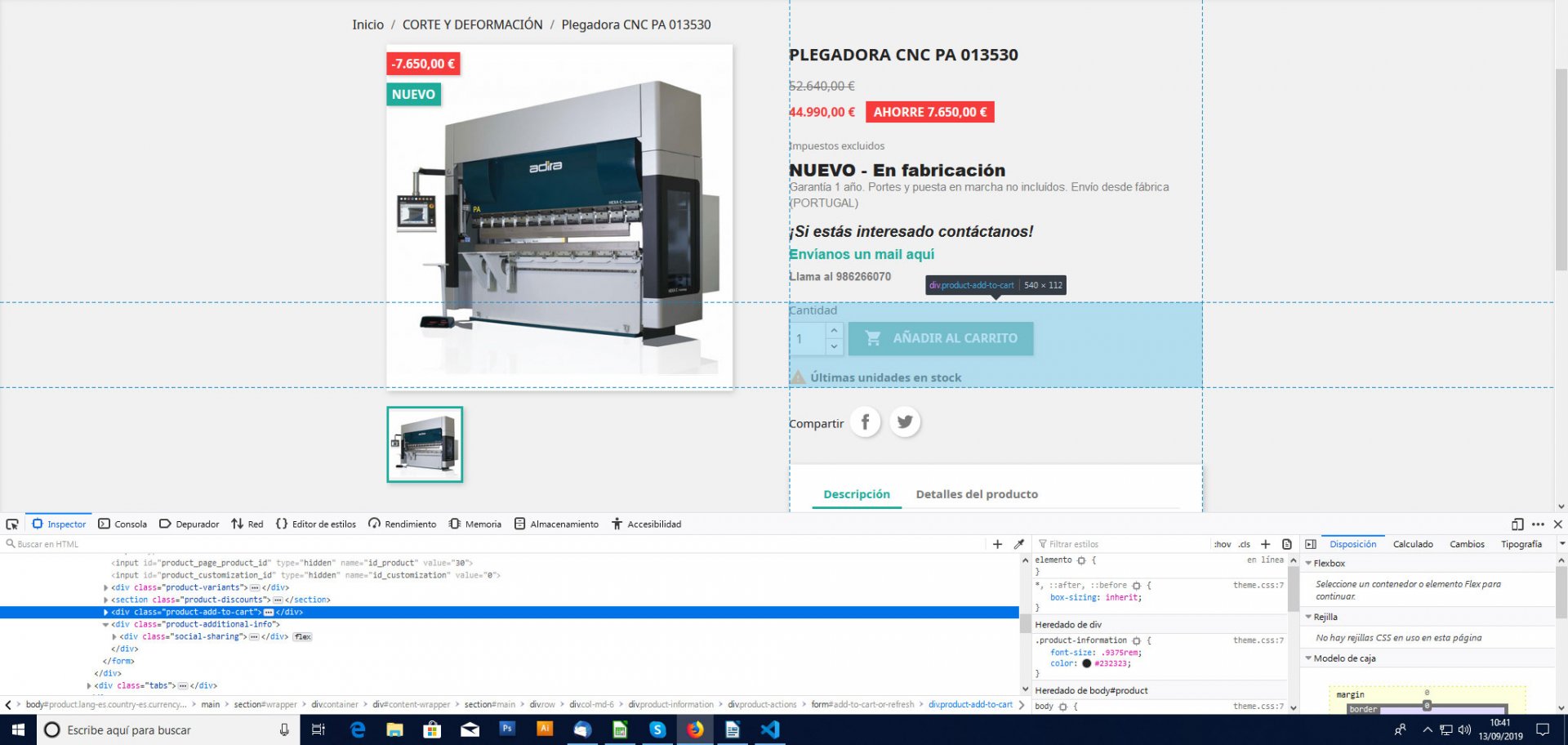This screenshot has width=1568, height=745.
Task: Close the developer tools panel
Action: click(x=1557, y=524)
